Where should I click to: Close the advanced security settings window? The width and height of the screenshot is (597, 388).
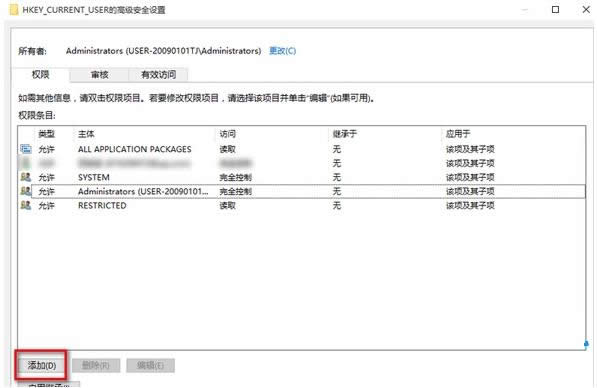586,10
